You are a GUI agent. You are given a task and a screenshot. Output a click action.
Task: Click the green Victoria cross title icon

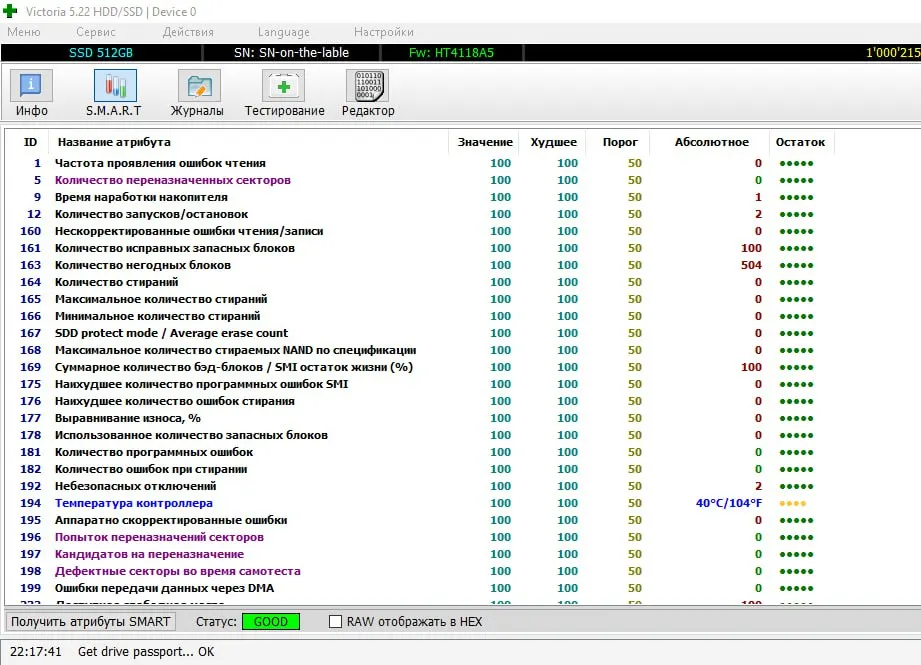pos(11,11)
